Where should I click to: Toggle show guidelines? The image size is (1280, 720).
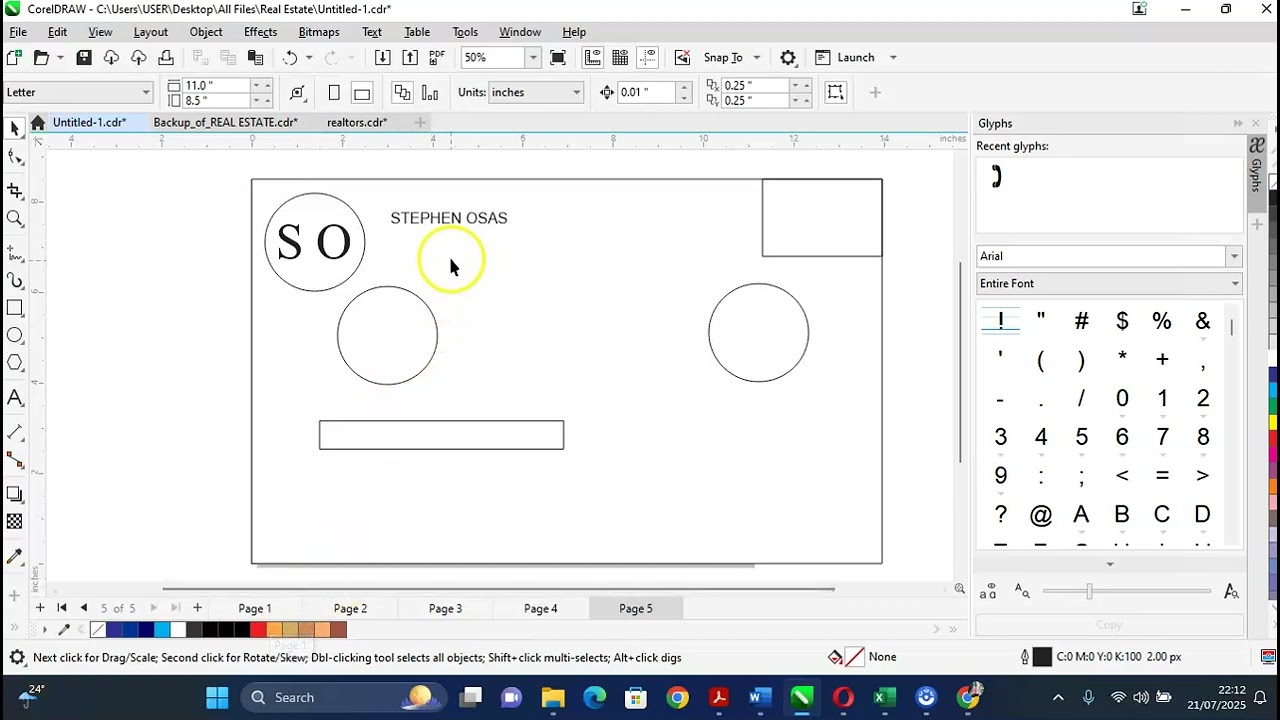click(648, 58)
